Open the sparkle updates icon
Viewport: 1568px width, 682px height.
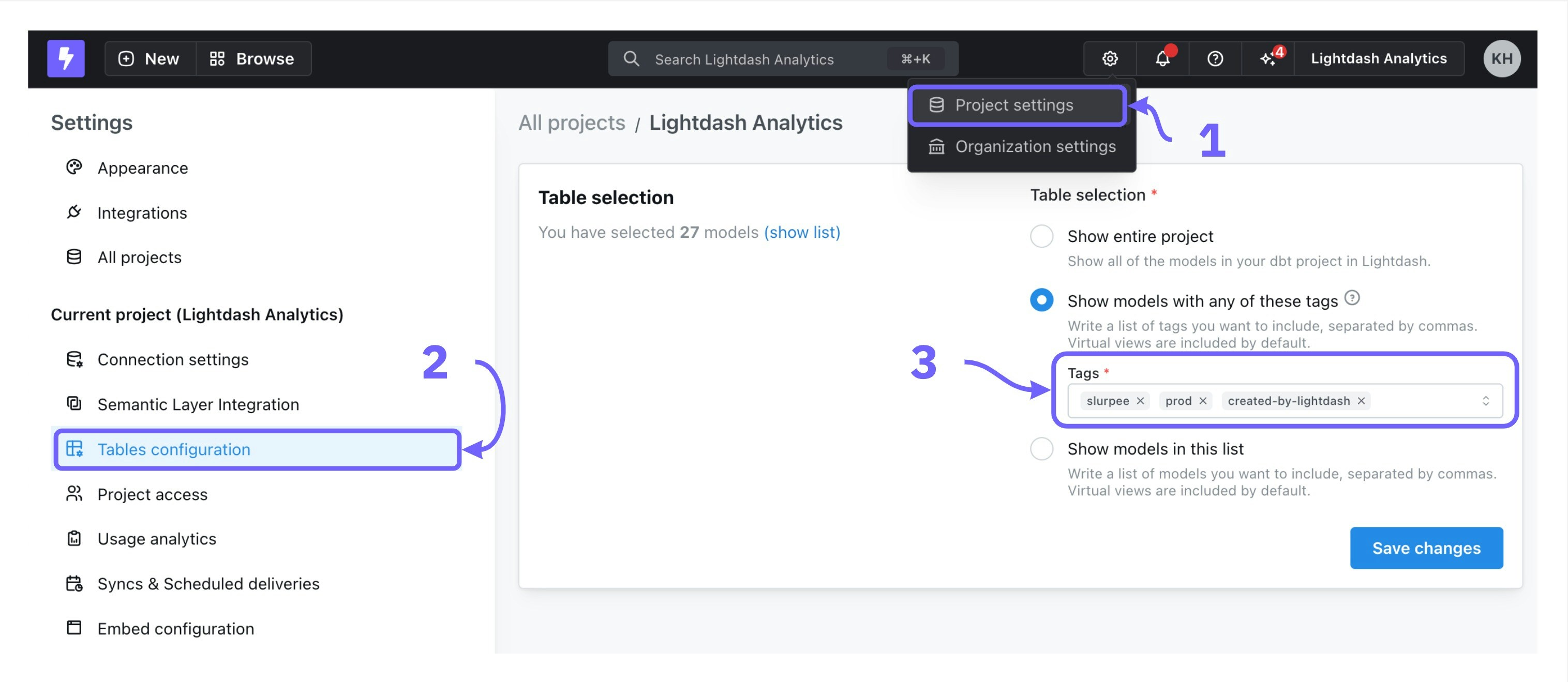coord(1268,58)
